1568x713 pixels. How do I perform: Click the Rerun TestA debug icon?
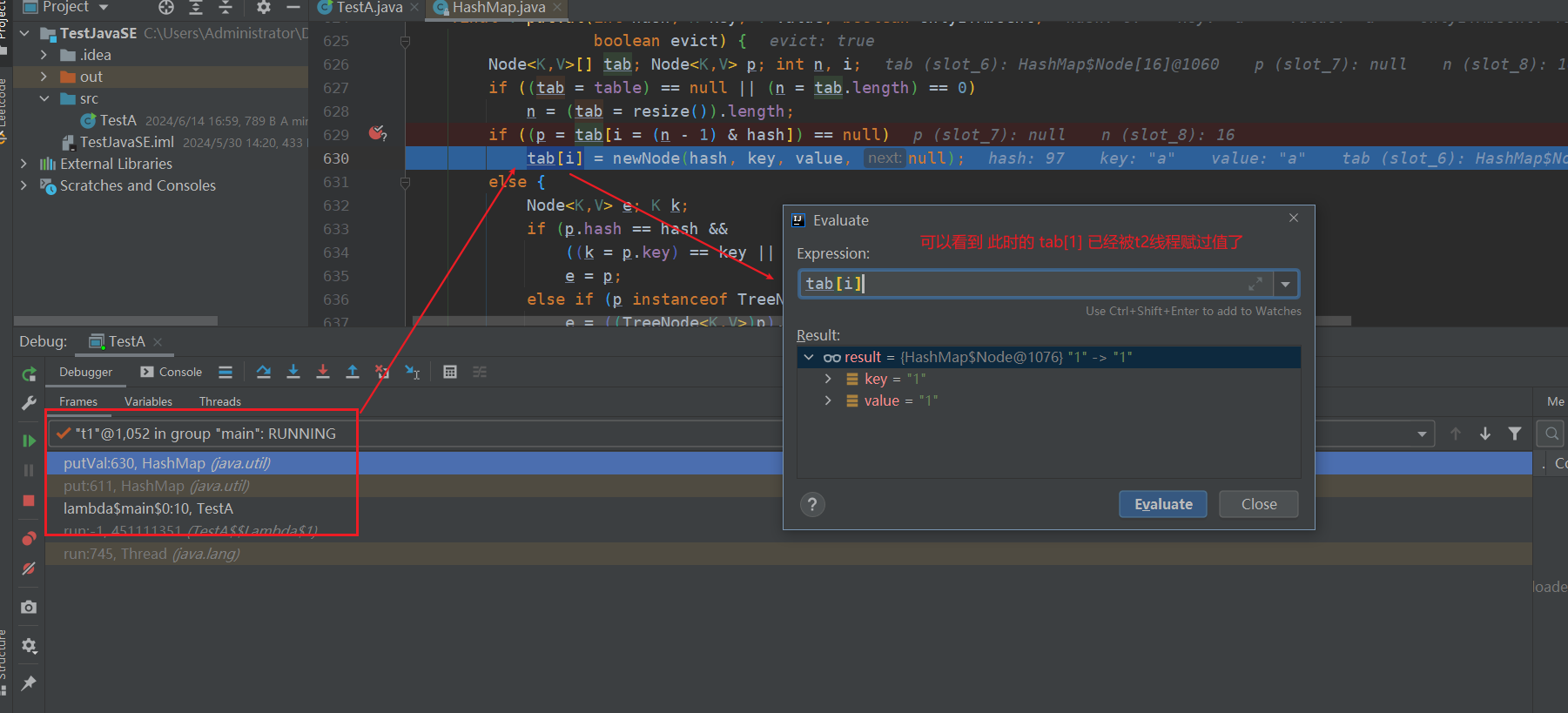[29, 374]
